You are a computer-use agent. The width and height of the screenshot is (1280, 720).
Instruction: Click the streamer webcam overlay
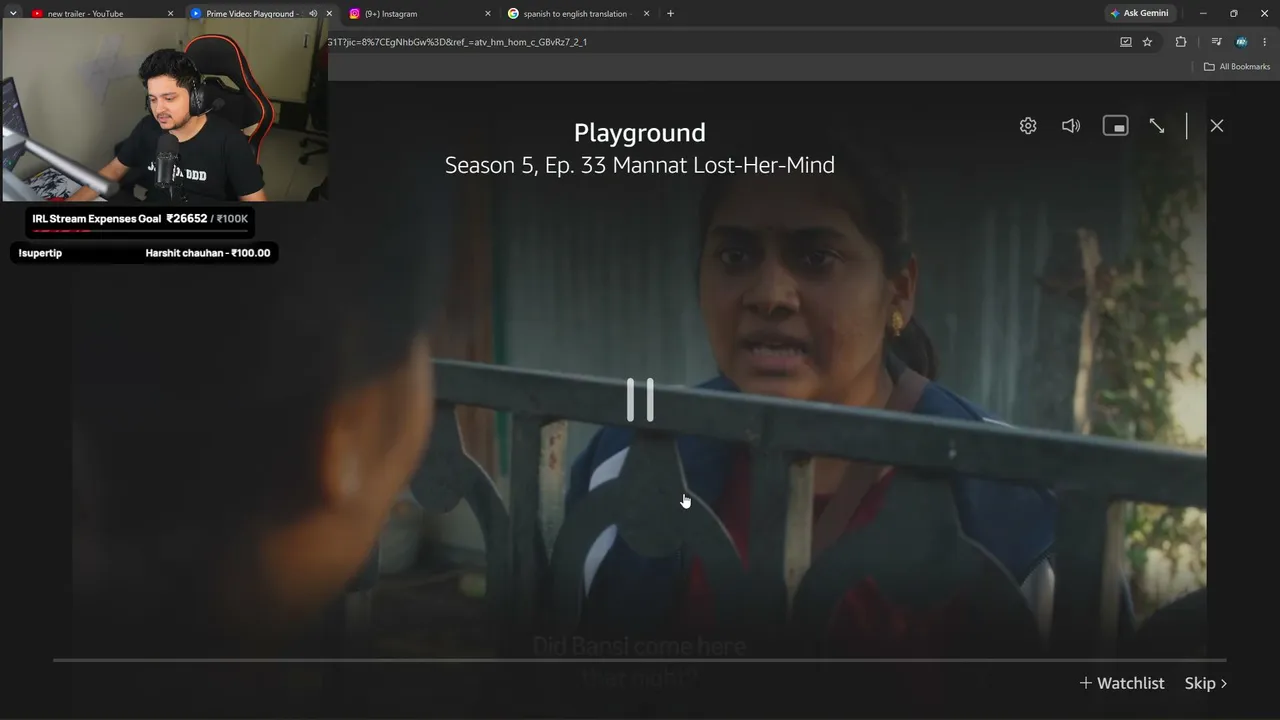point(165,110)
